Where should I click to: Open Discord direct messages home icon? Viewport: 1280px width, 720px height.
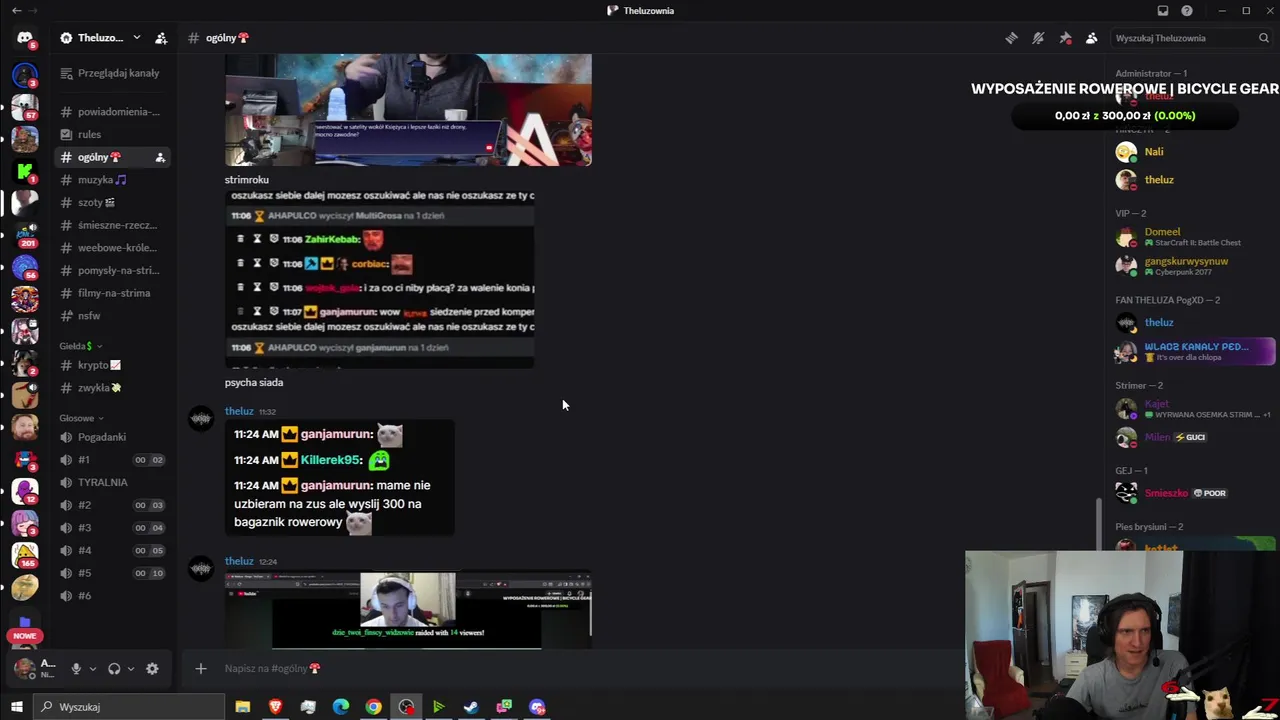[25, 38]
